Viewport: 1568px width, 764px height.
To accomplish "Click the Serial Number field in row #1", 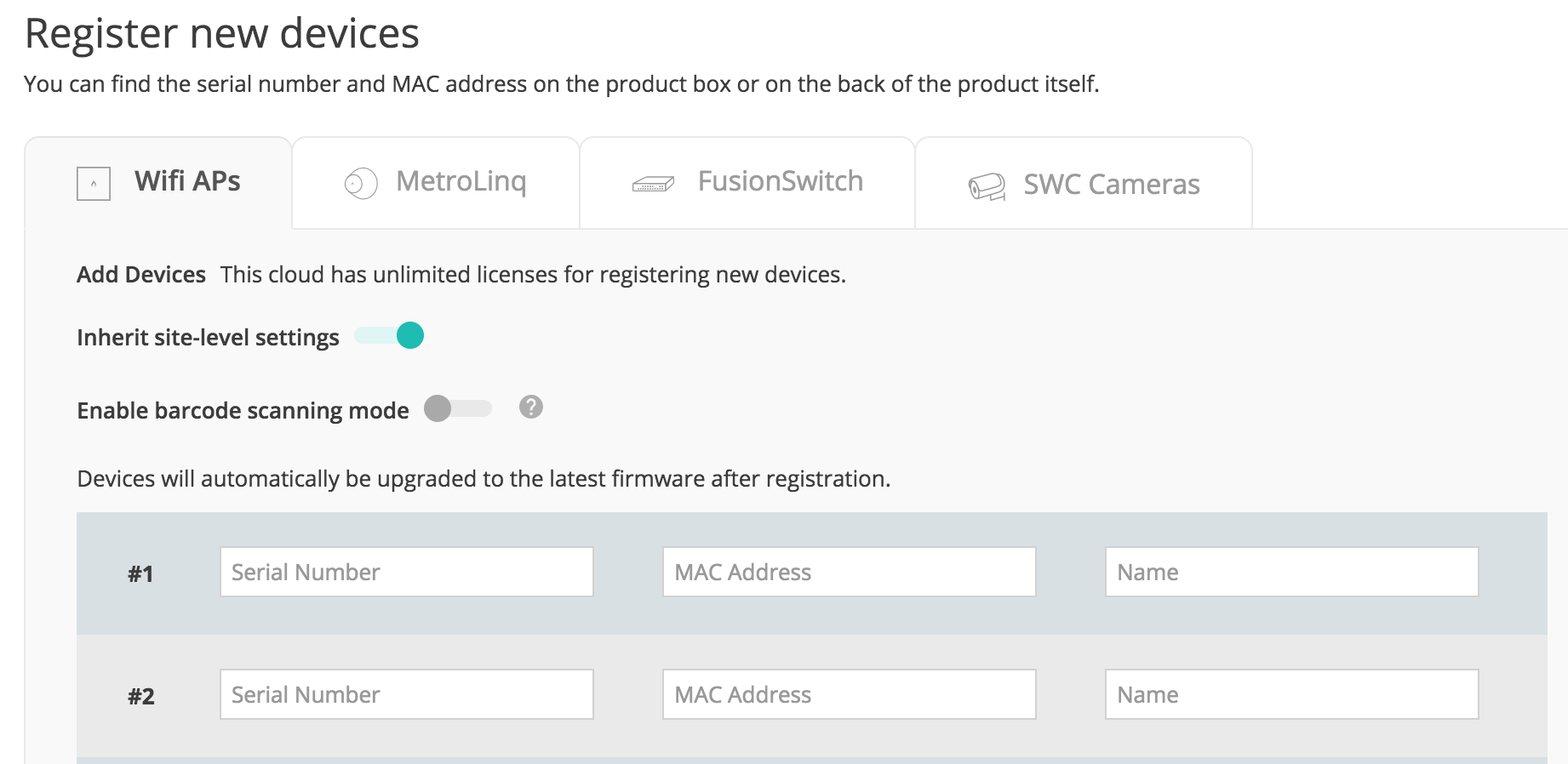I will [x=406, y=572].
